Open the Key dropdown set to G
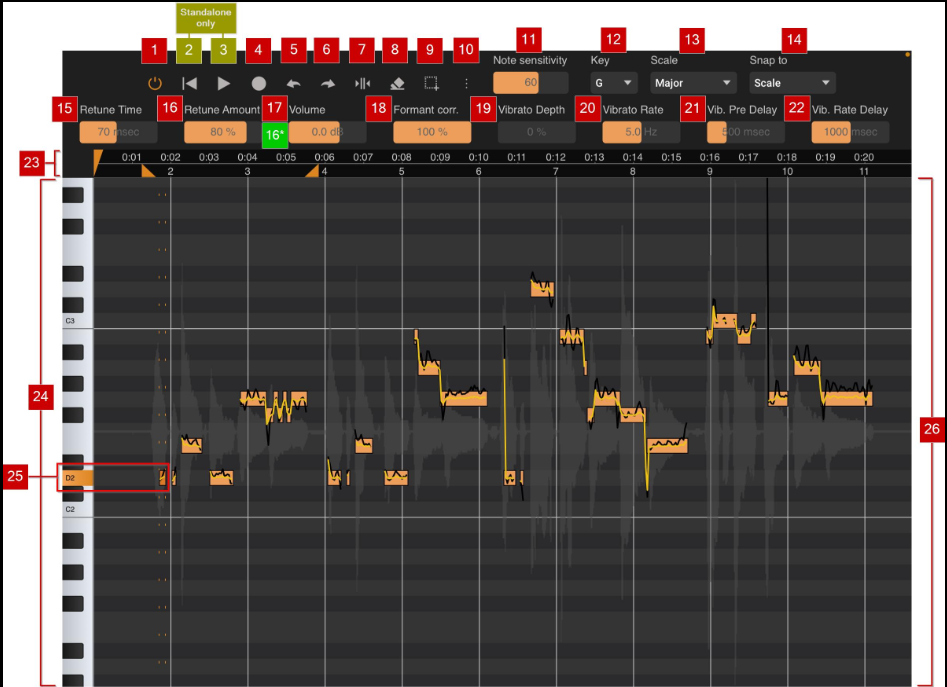Viewport: 947px width, 687px height. click(614, 82)
